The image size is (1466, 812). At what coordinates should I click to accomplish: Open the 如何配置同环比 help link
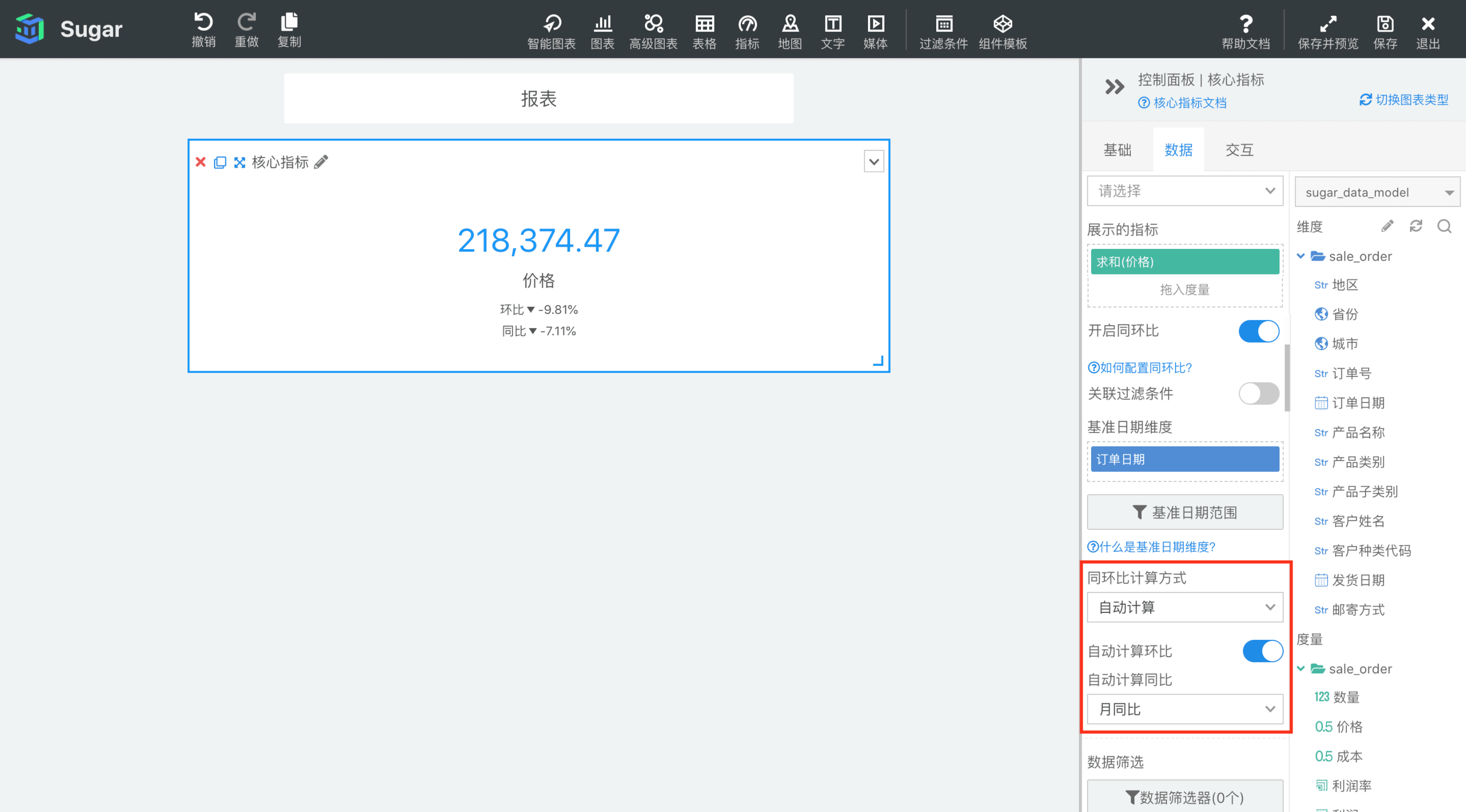coord(1139,368)
